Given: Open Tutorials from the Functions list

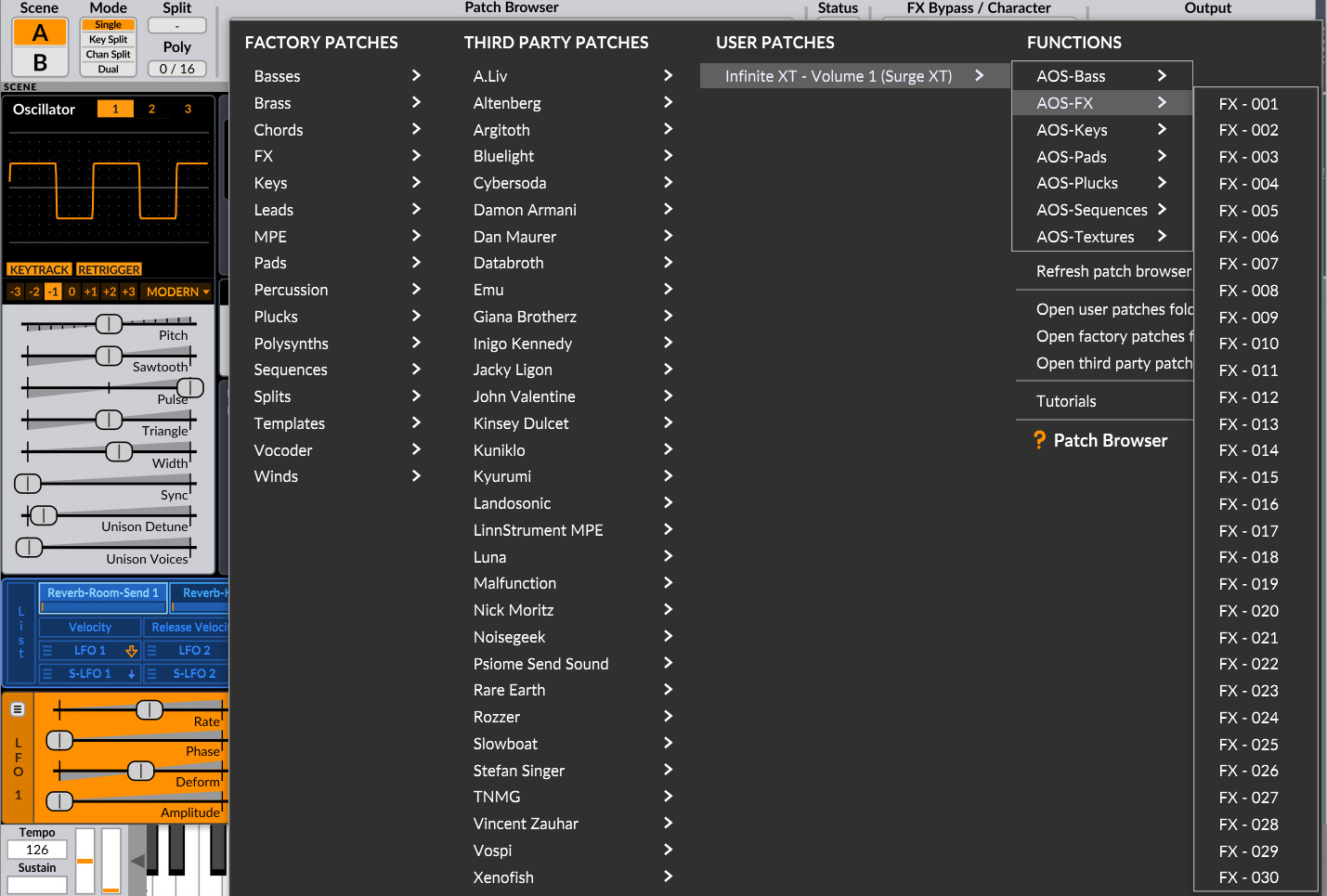Looking at the screenshot, I should 1066,401.
